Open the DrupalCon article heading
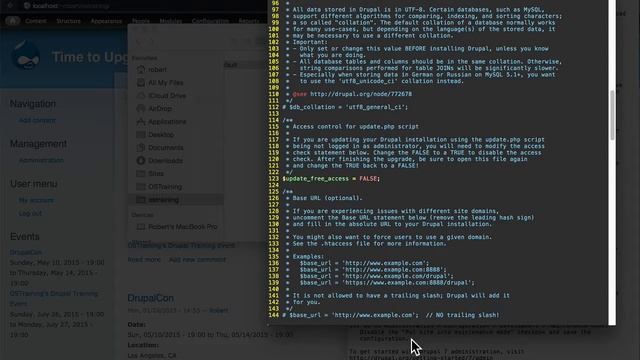 point(151,298)
